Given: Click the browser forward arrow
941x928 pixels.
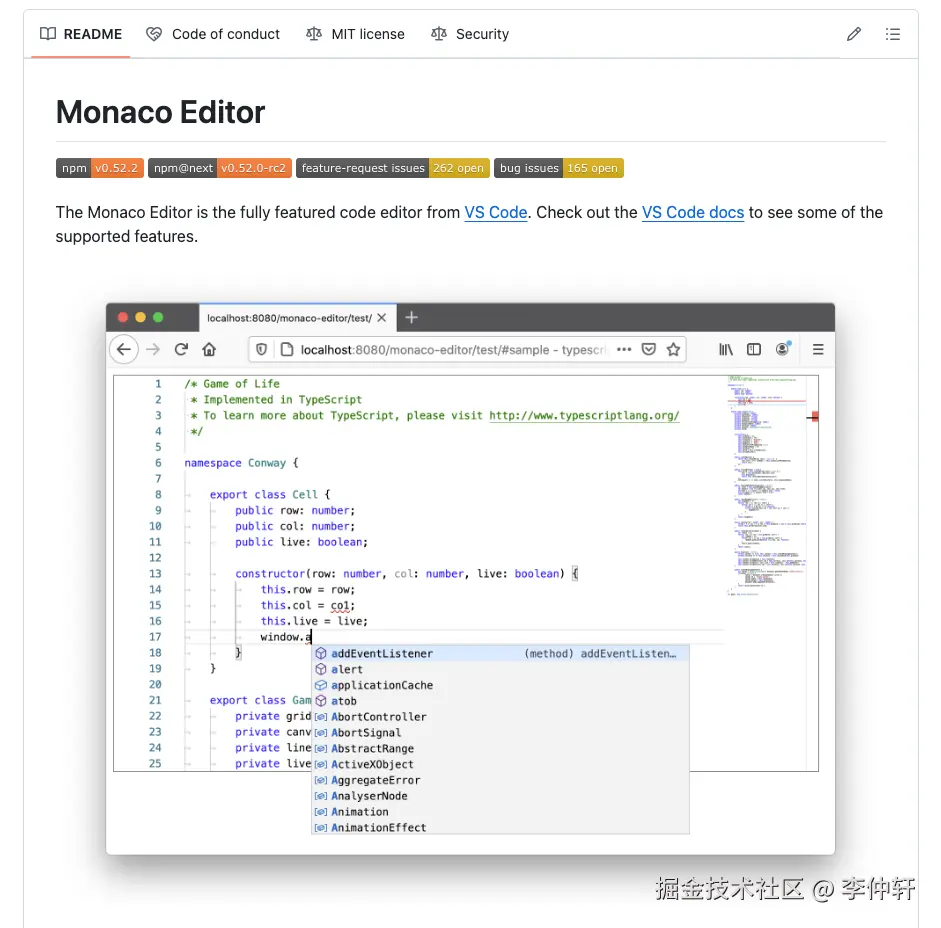Looking at the screenshot, I should (x=153, y=349).
